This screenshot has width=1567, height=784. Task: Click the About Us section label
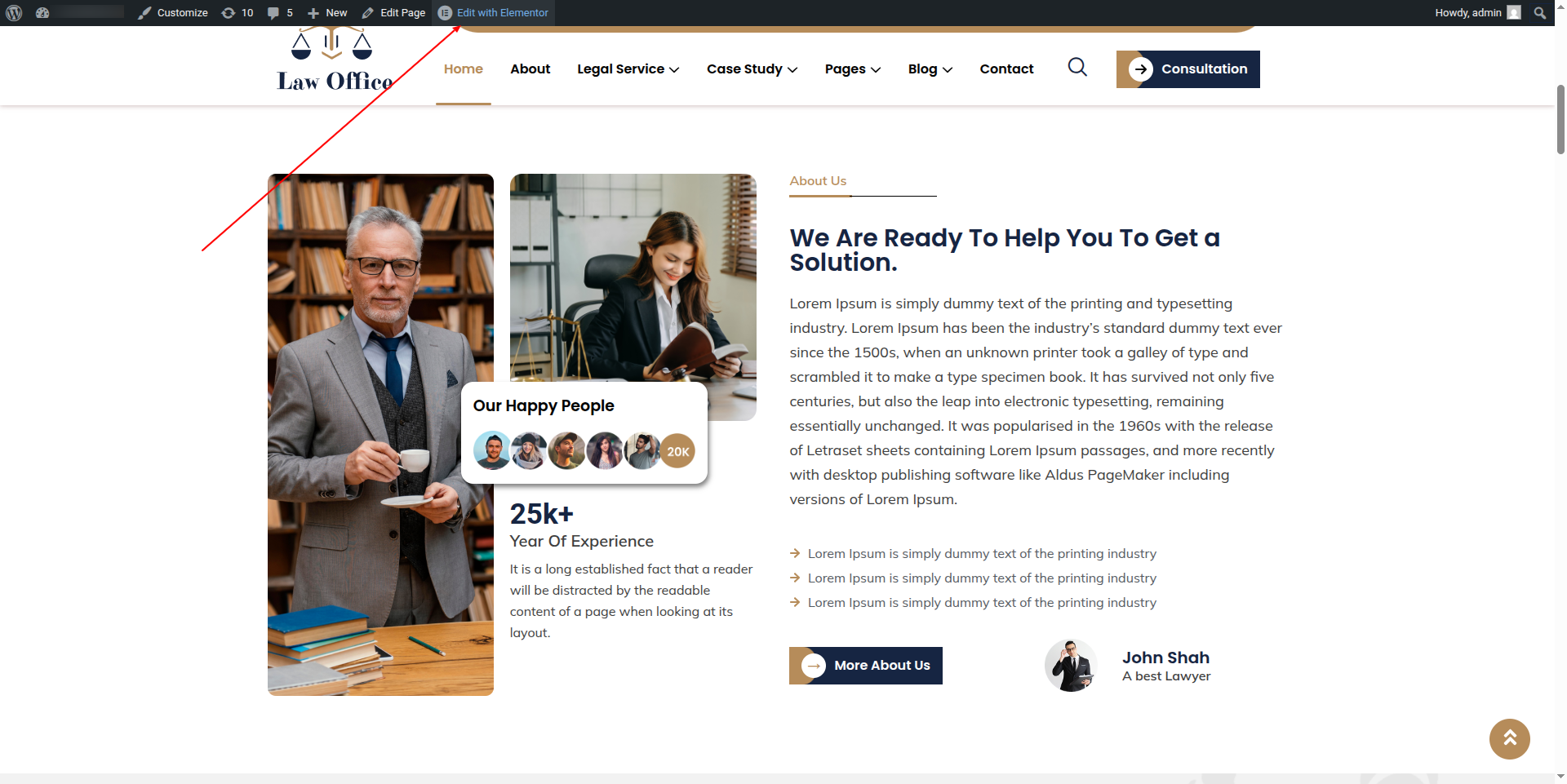[818, 181]
